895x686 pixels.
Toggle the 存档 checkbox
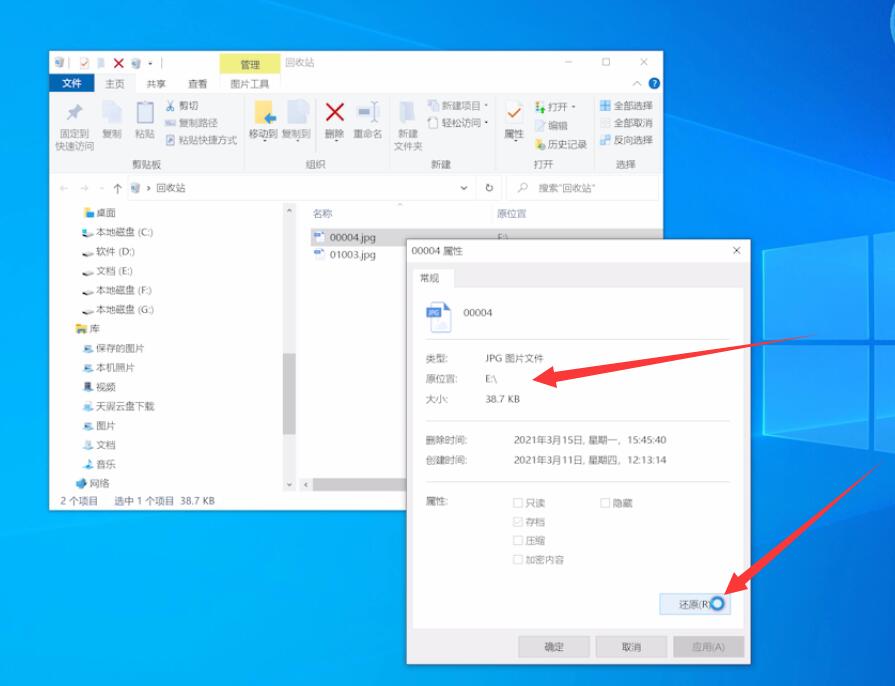pyautogui.click(x=518, y=522)
